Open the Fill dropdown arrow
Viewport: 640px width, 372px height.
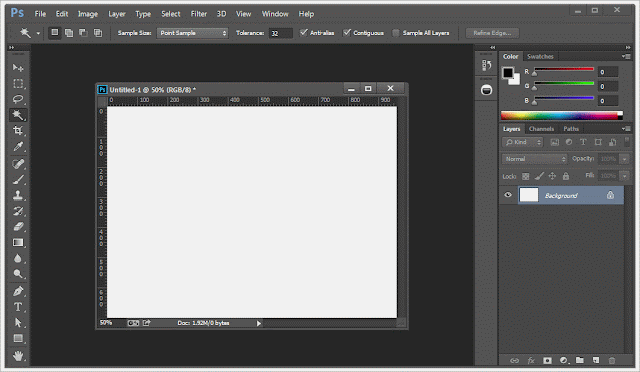coord(624,176)
